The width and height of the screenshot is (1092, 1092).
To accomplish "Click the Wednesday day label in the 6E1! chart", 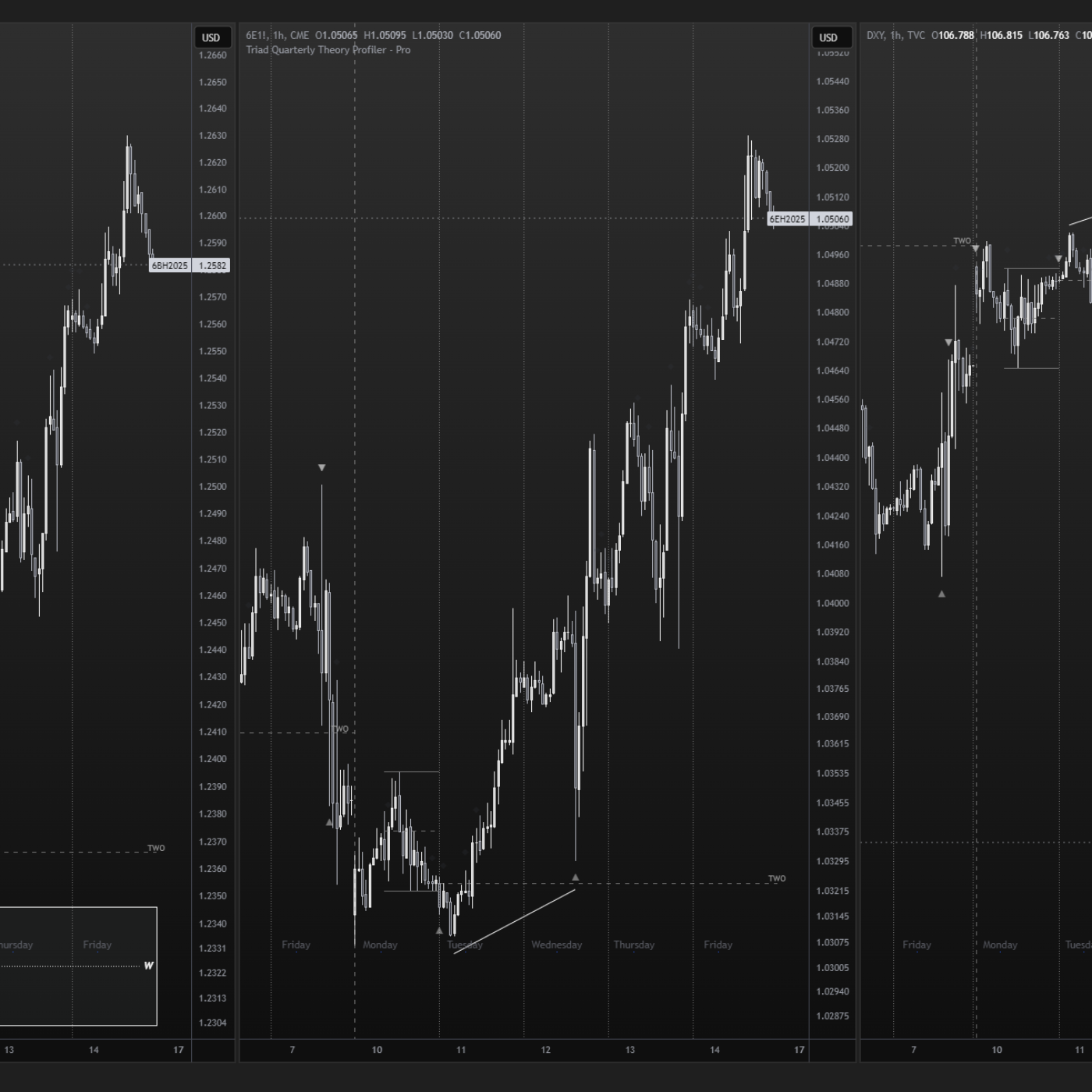I will click(x=556, y=945).
